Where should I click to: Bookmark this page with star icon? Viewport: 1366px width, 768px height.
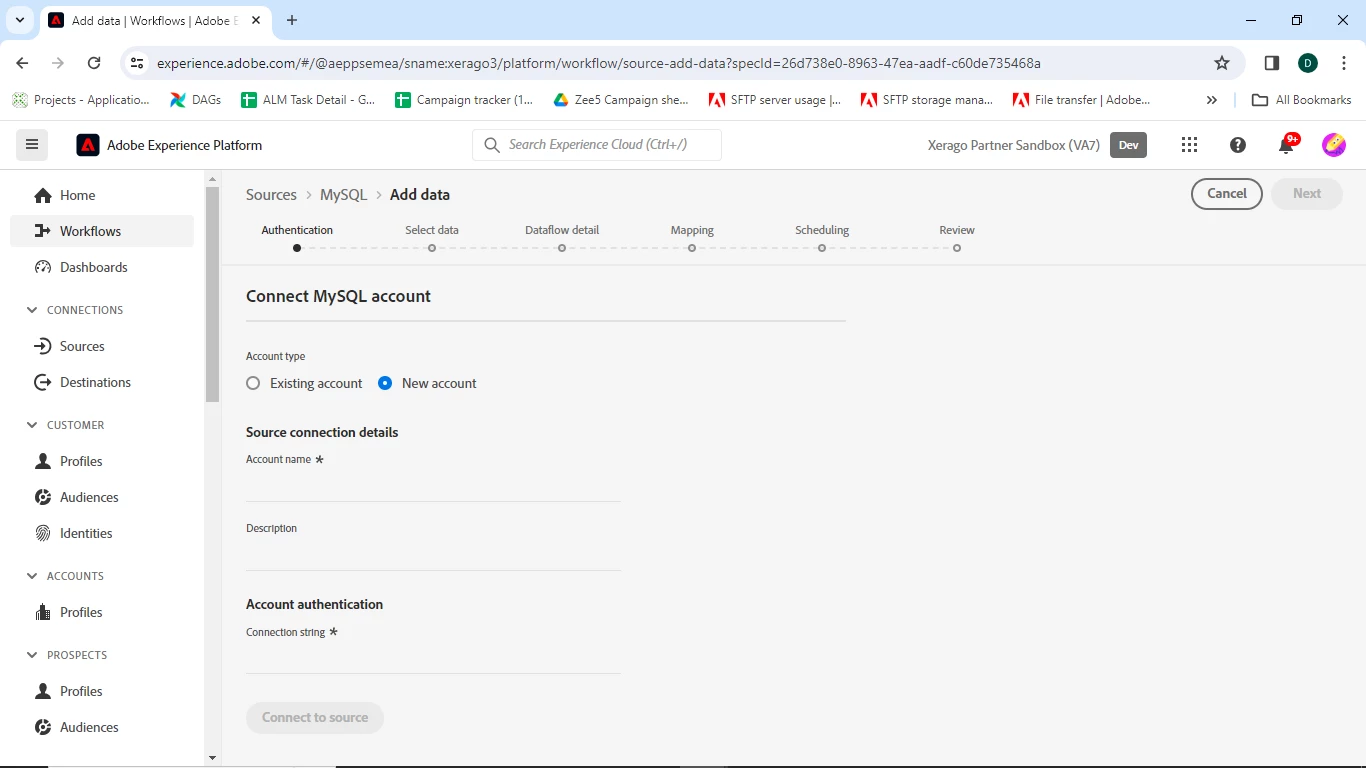1222,63
